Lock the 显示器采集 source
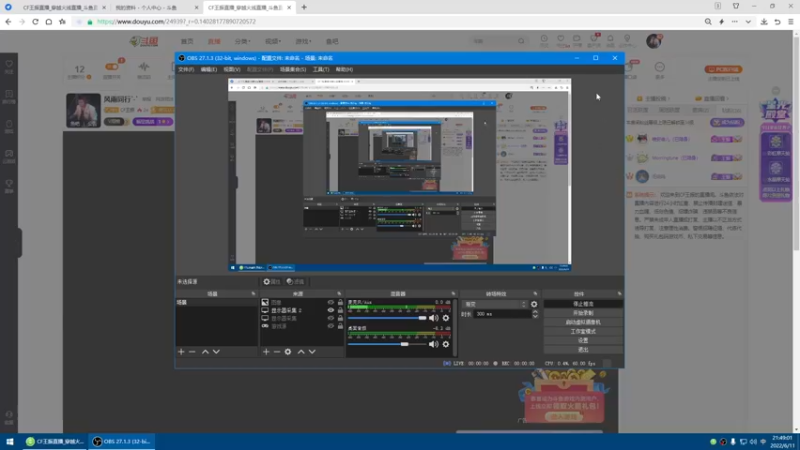 [x=340, y=318]
